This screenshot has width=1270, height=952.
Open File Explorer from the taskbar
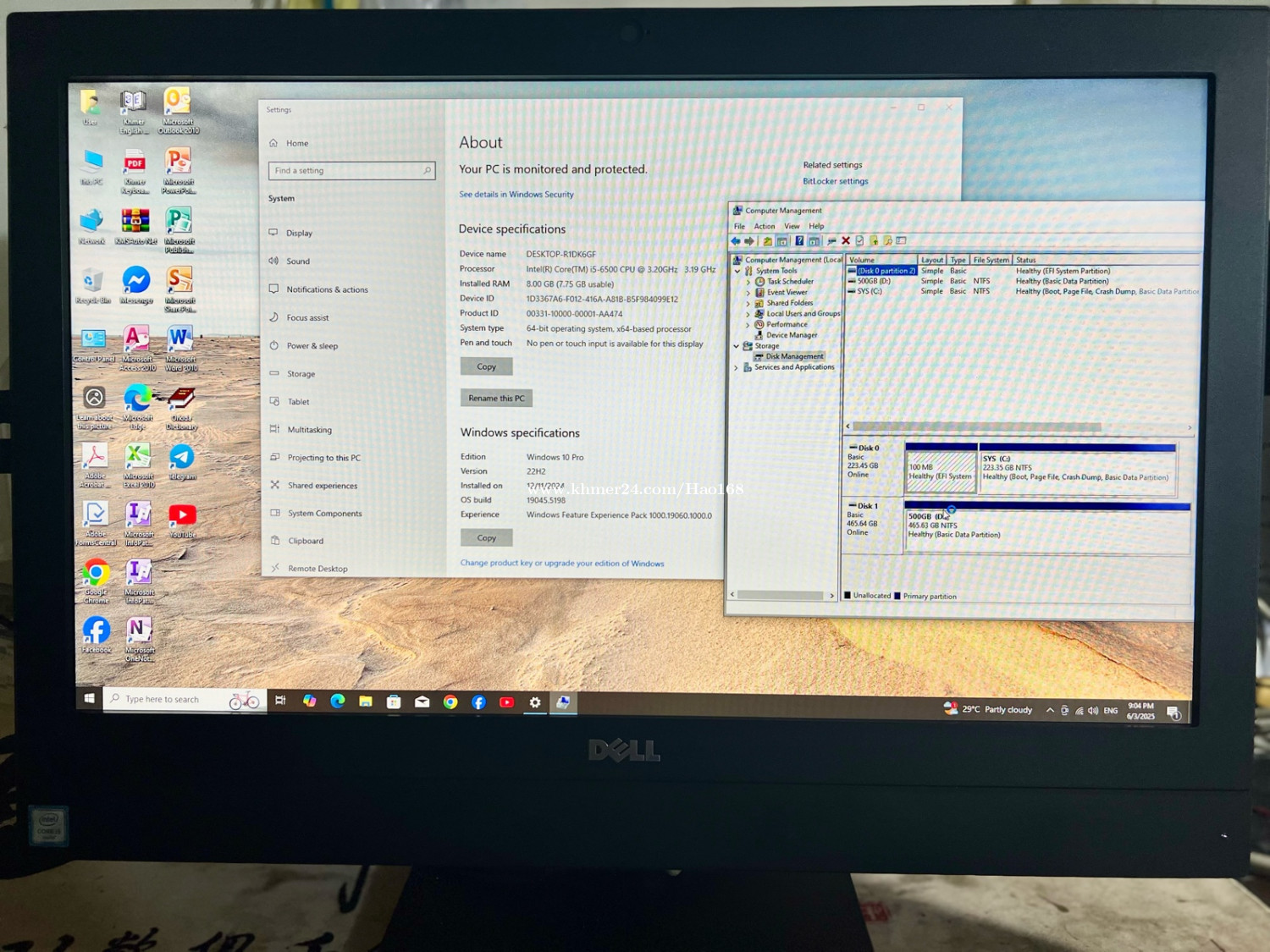tap(365, 701)
